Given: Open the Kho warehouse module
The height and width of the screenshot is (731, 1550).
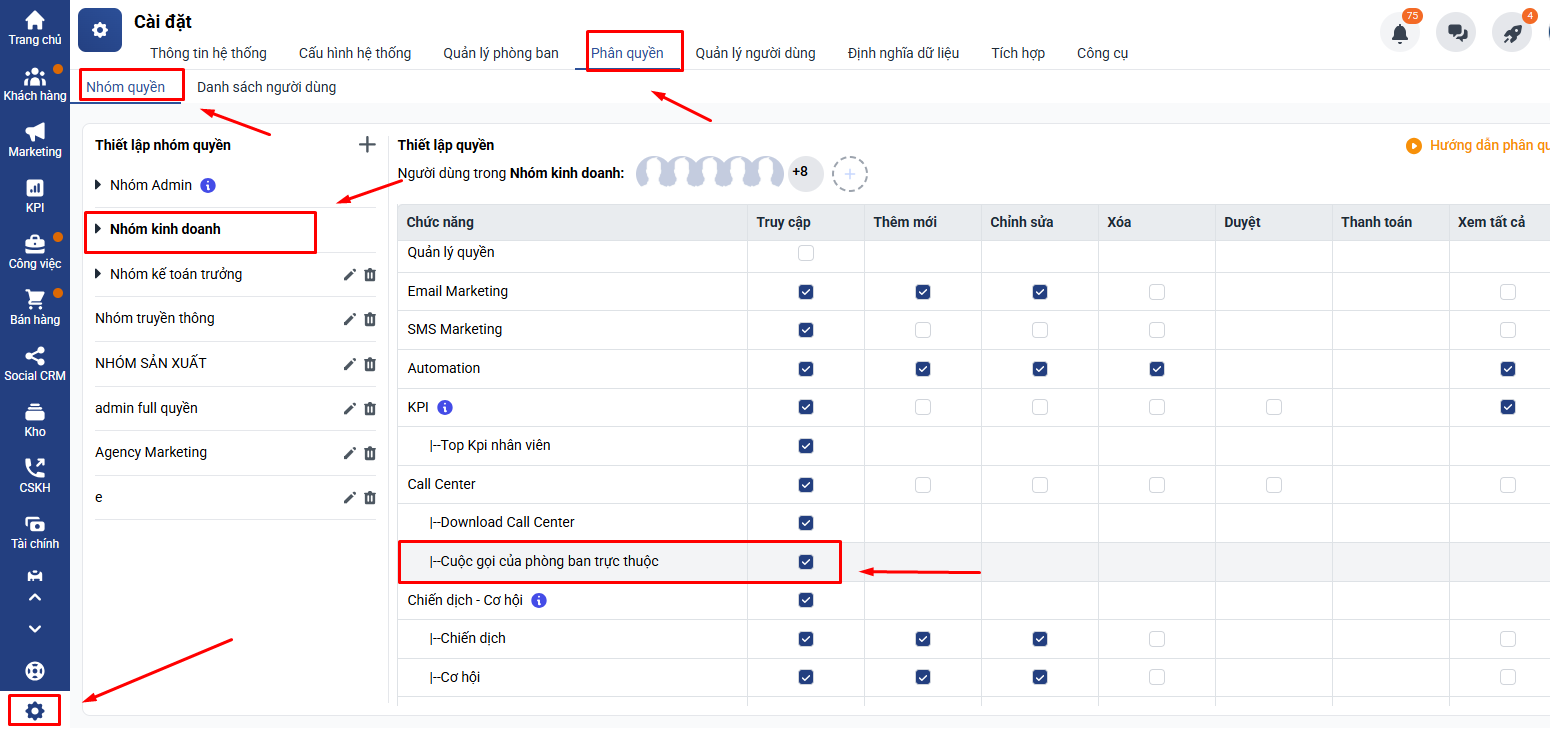Looking at the screenshot, I should coord(35,420).
